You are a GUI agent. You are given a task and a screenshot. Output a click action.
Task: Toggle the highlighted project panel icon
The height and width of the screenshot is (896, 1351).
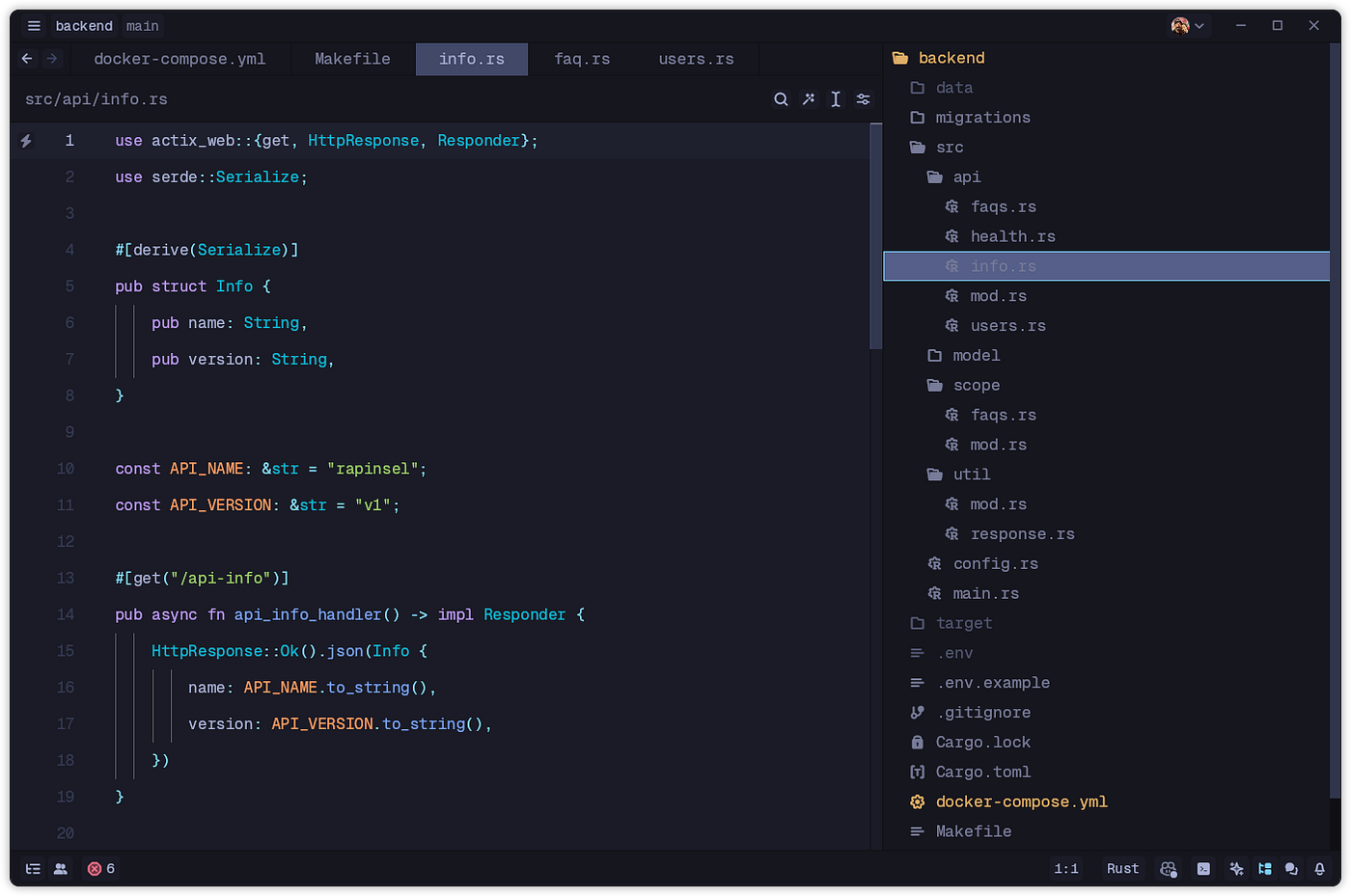[x=1265, y=869]
